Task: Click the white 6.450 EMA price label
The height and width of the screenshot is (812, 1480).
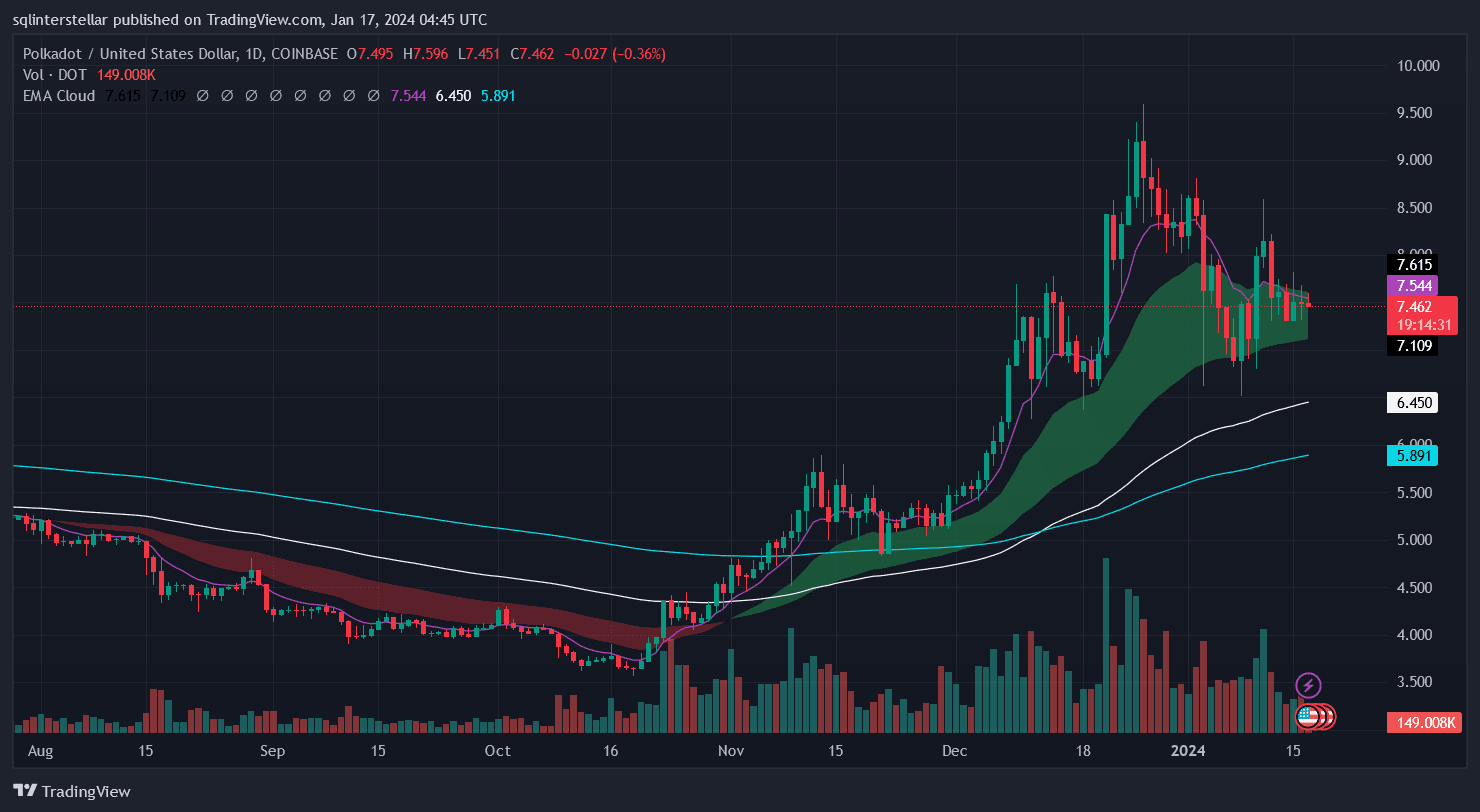Action: 1418,403
